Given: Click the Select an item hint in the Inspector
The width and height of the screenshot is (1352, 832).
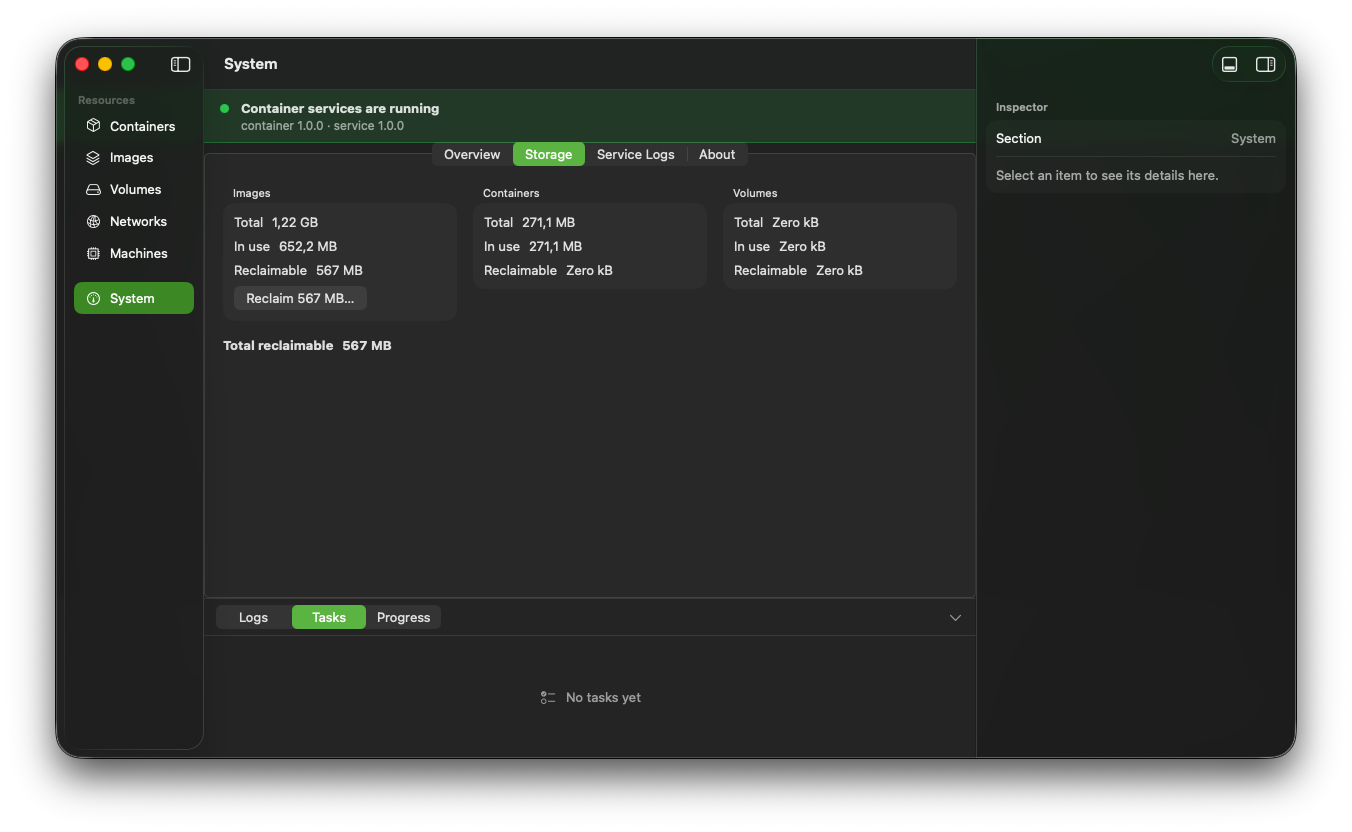Looking at the screenshot, I should [1107, 175].
